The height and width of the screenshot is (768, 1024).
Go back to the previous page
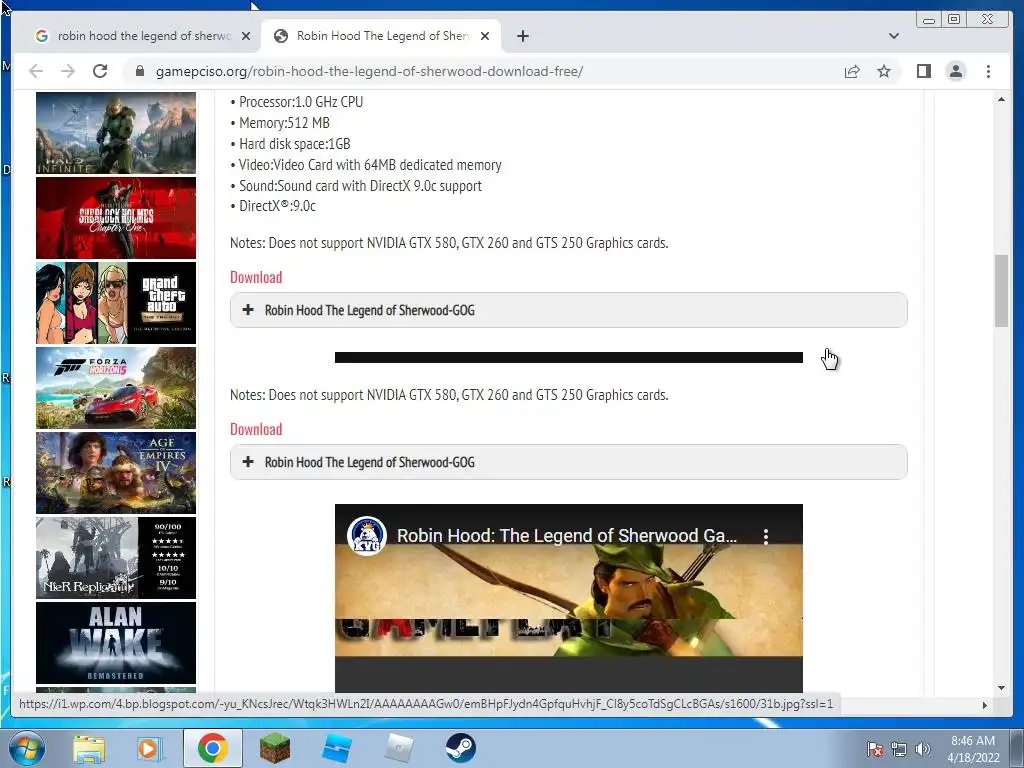coord(36,71)
